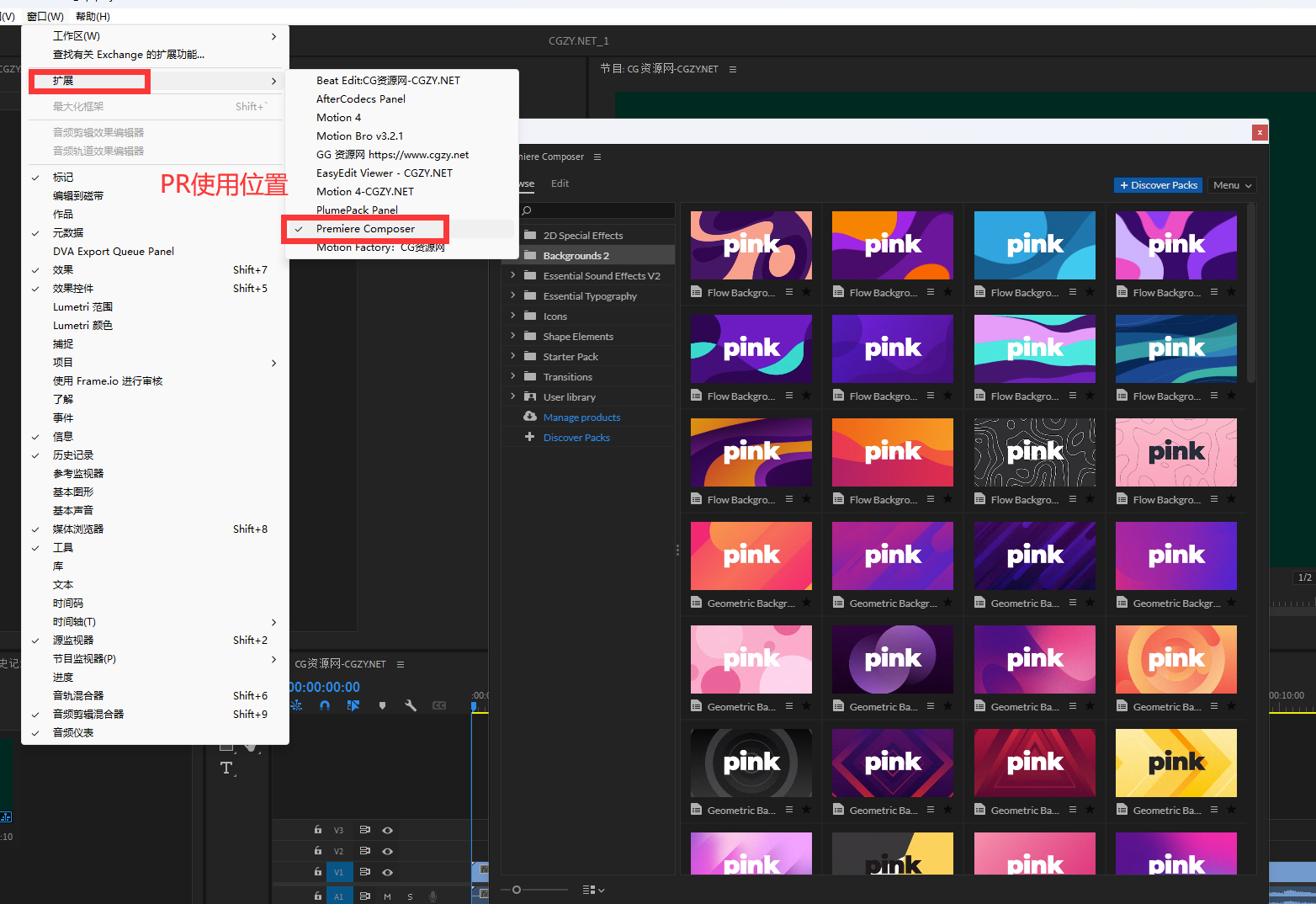Screen dimensions: 1316x904
Task: Expand the Transitions folder
Action: [x=512, y=376]
